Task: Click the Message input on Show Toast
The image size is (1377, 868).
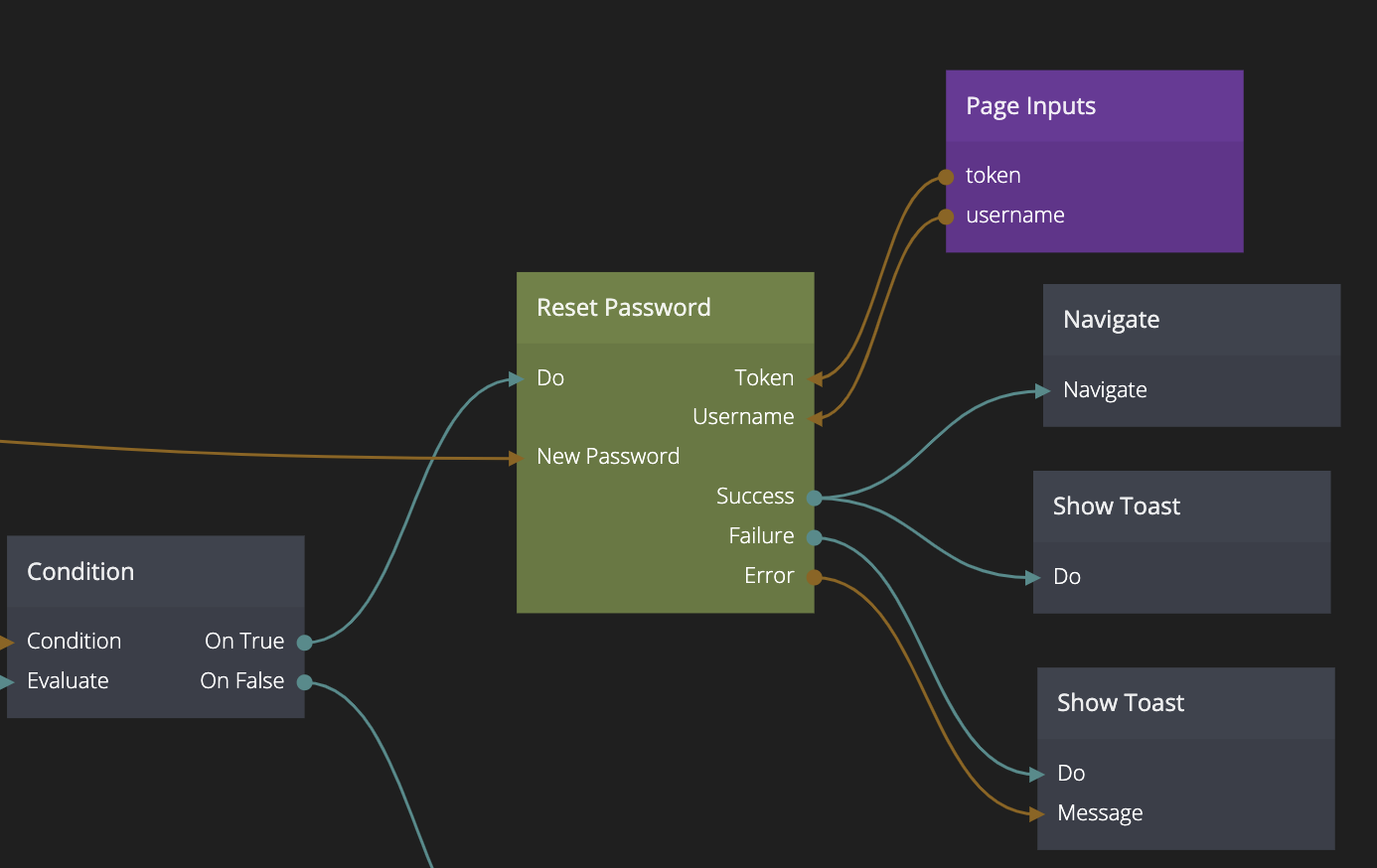Action: tap(1099, 813)
